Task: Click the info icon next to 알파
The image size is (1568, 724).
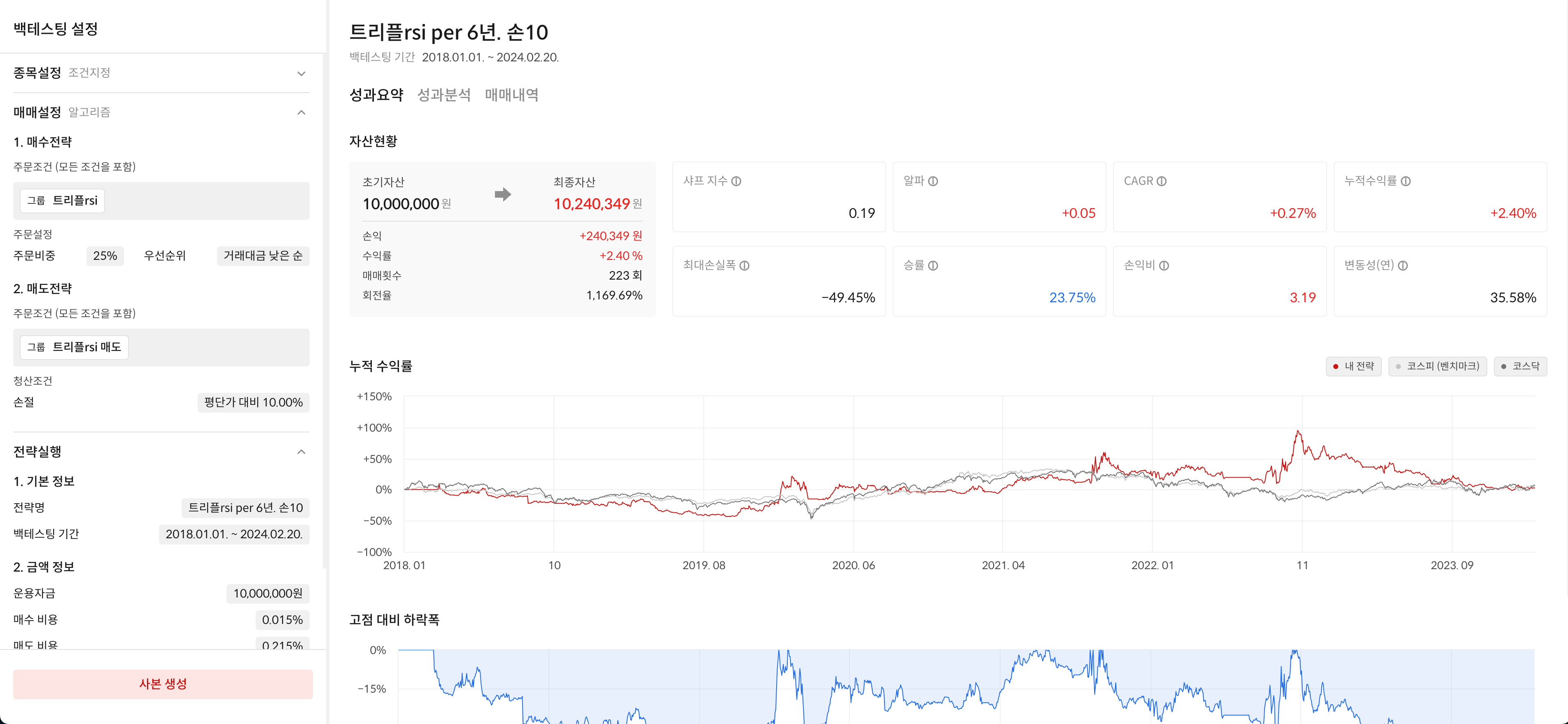Action: click(933, 181)
